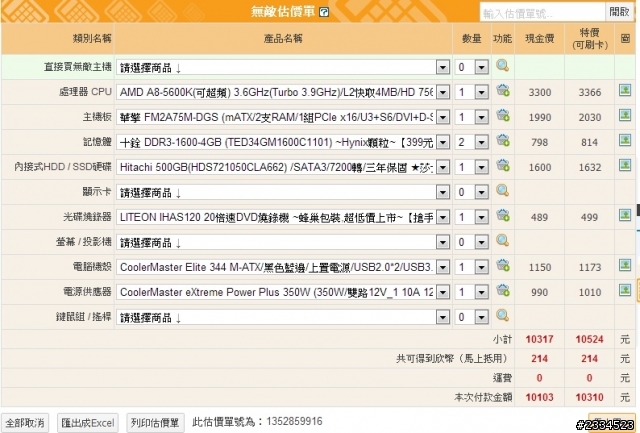Open the LITEON IHAS120 burner dropdown

tap(283, 218)
